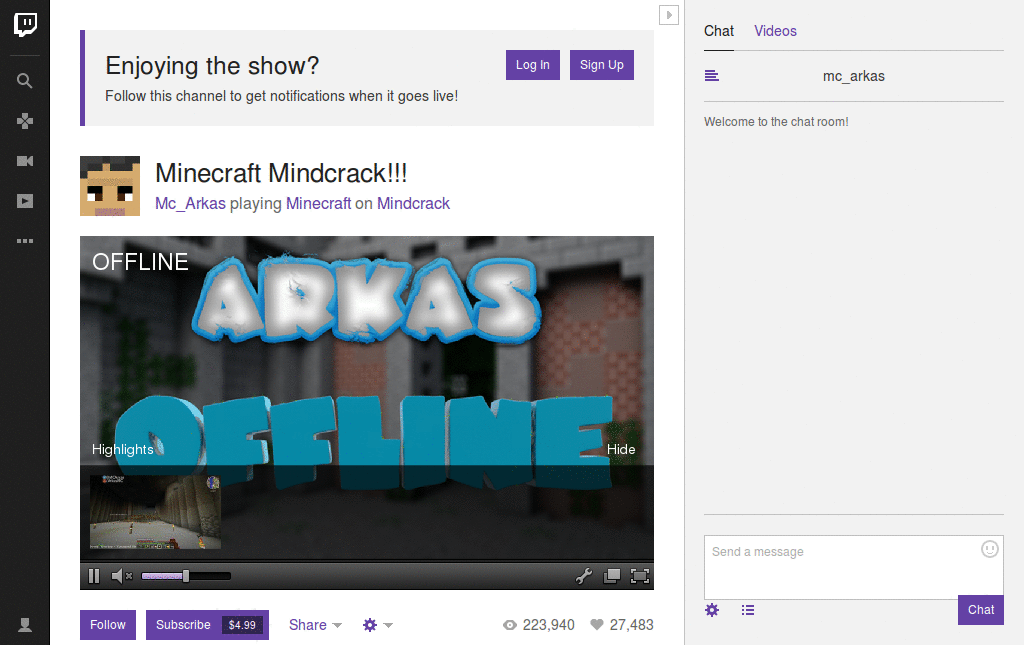
Task: Adjust the player volume slider
Action: coord(186,576)
